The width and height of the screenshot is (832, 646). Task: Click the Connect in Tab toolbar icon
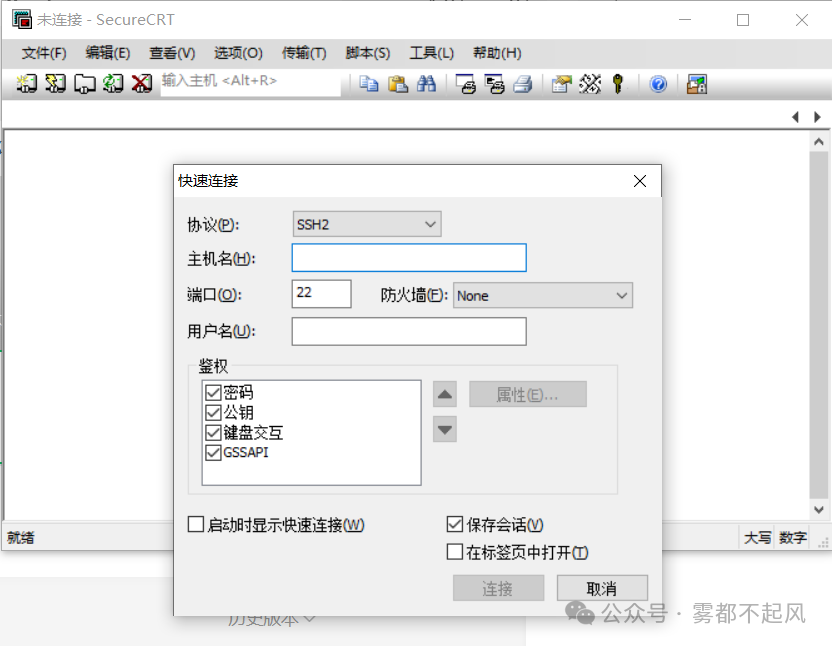(84, 83)
